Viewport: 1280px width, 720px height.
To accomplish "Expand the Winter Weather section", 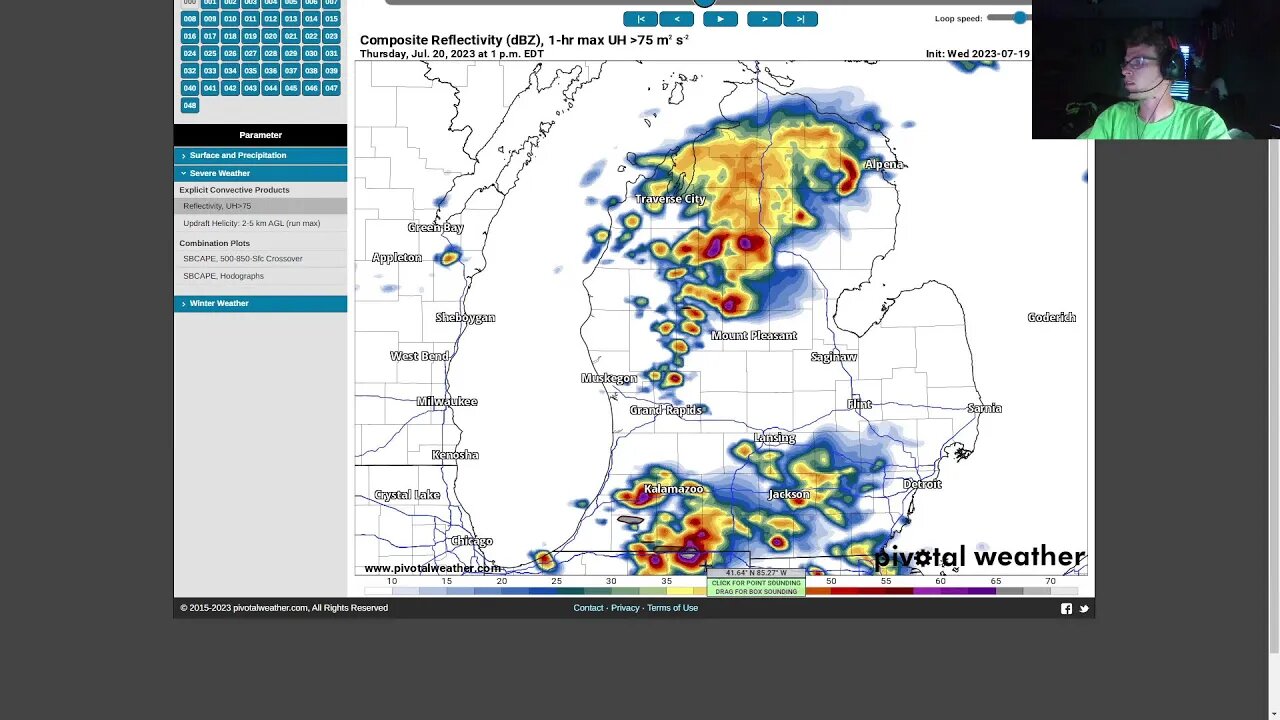I will click(260, 303).
